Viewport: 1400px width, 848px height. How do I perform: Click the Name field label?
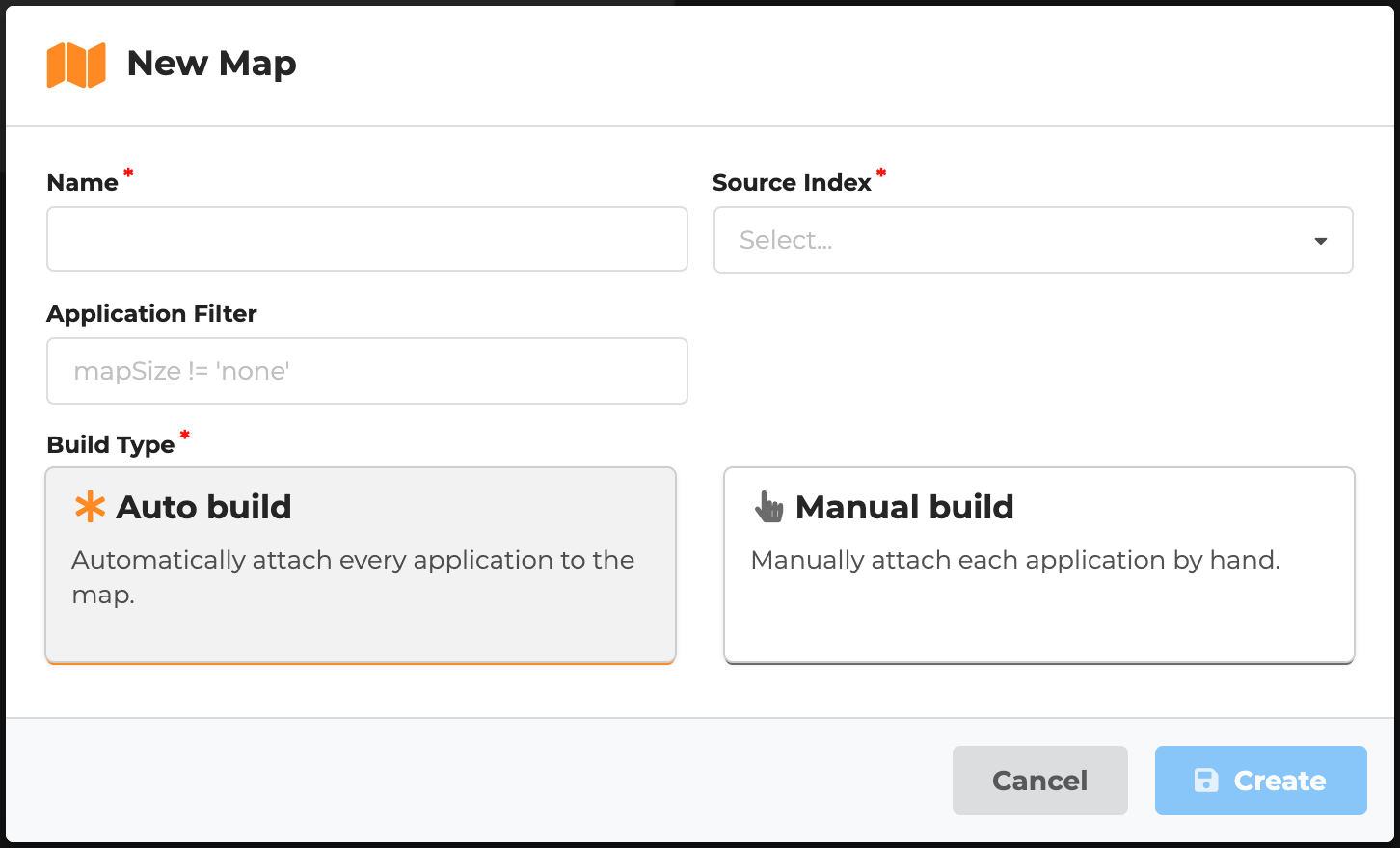click(82, 183)
